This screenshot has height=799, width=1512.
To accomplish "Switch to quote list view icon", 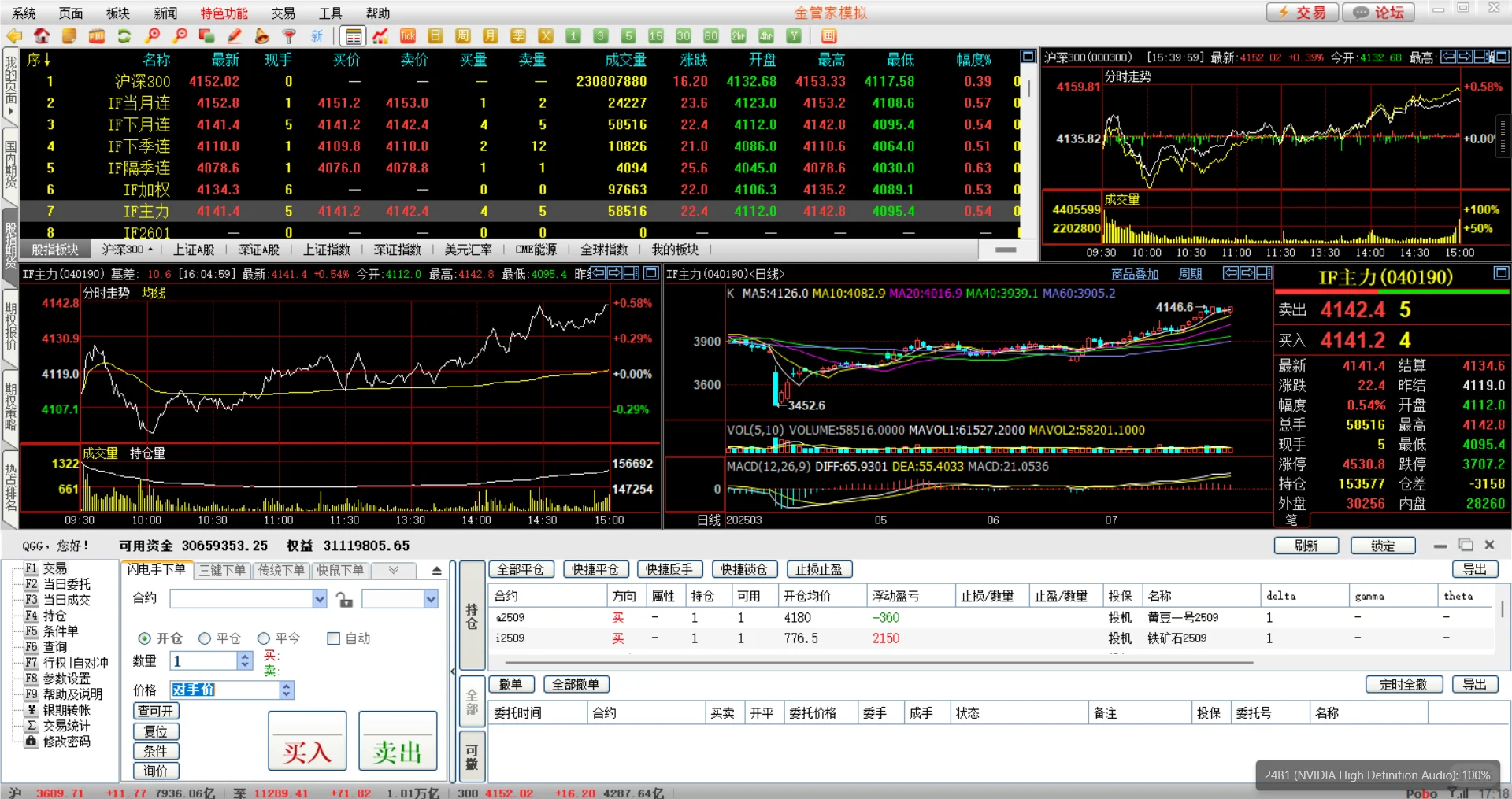I will (354, 36).
